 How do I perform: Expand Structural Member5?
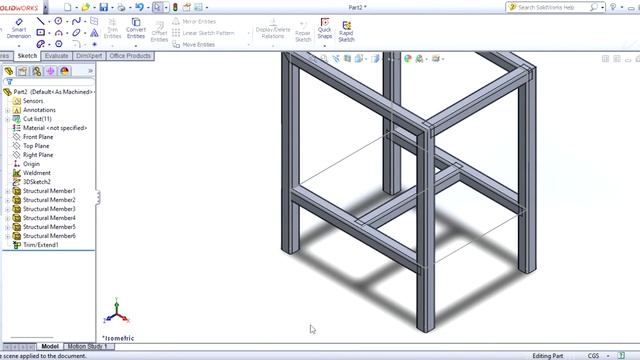(x=7, y=227)
